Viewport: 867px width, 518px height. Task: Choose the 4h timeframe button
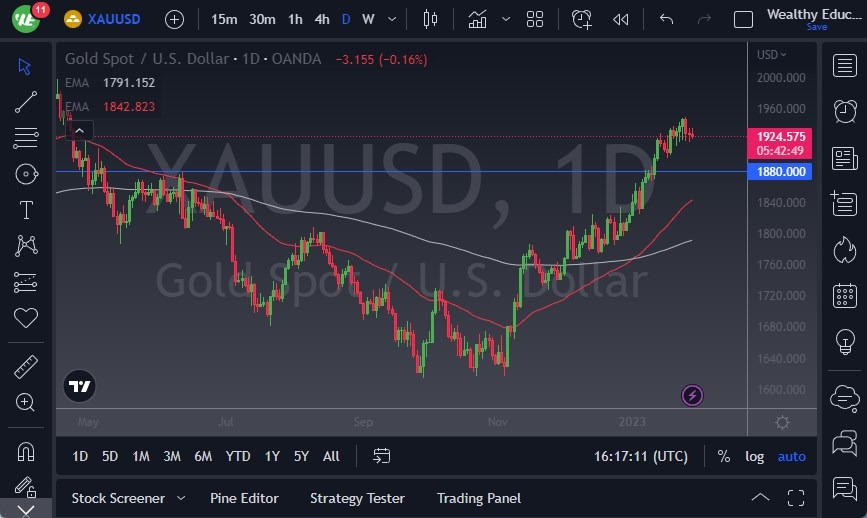[321, 19]
